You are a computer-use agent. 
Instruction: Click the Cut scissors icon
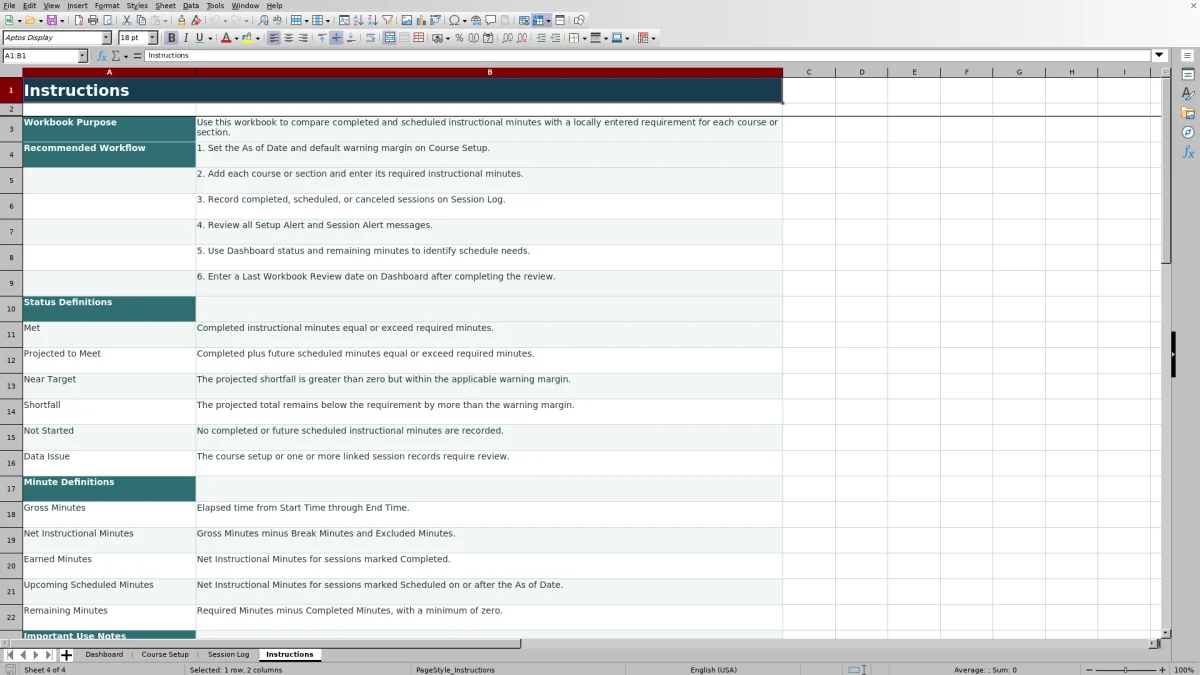[x=126, y=20]
